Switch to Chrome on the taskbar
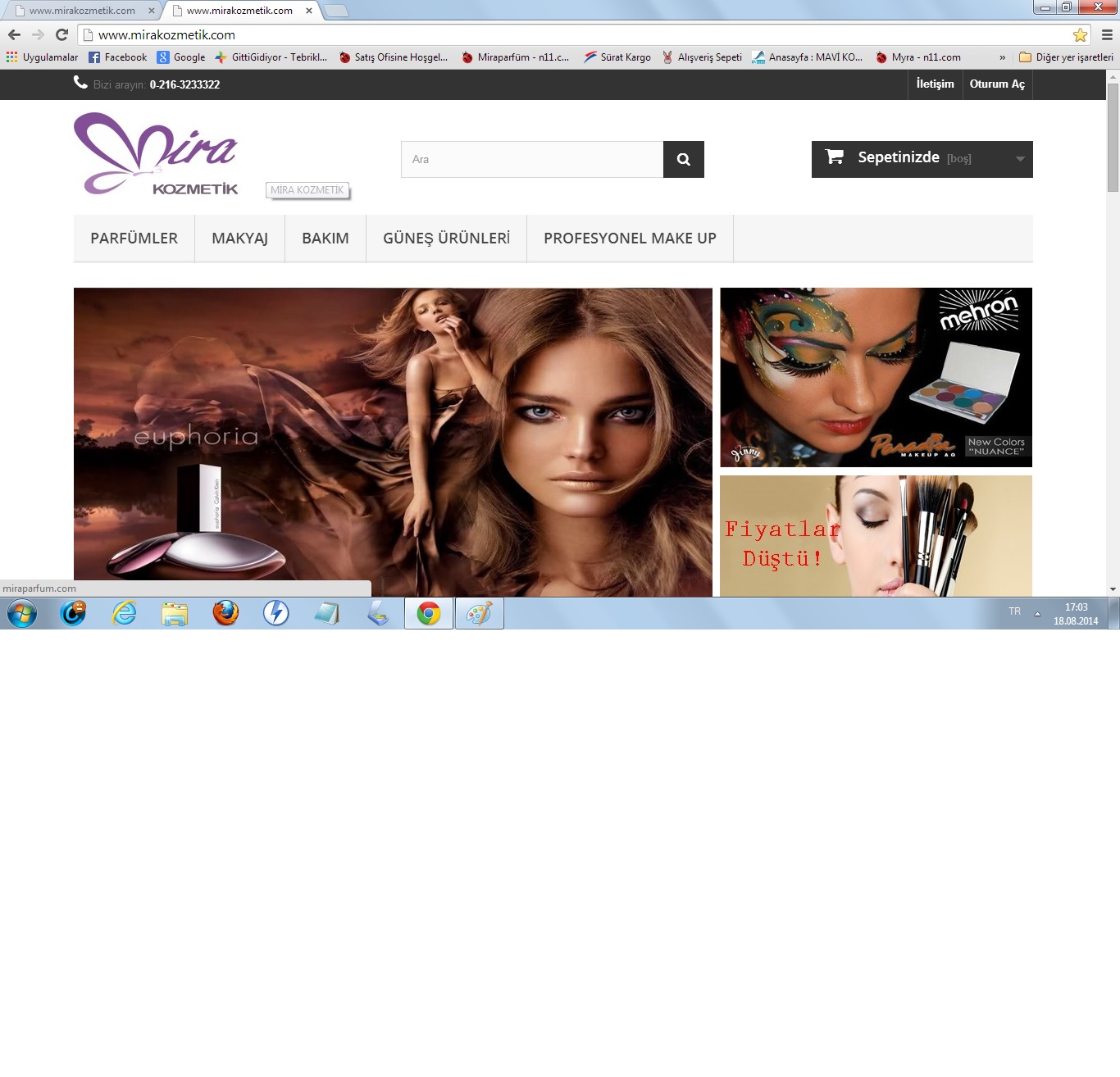Viewport: 1120px width, 1077px height. 429,613
